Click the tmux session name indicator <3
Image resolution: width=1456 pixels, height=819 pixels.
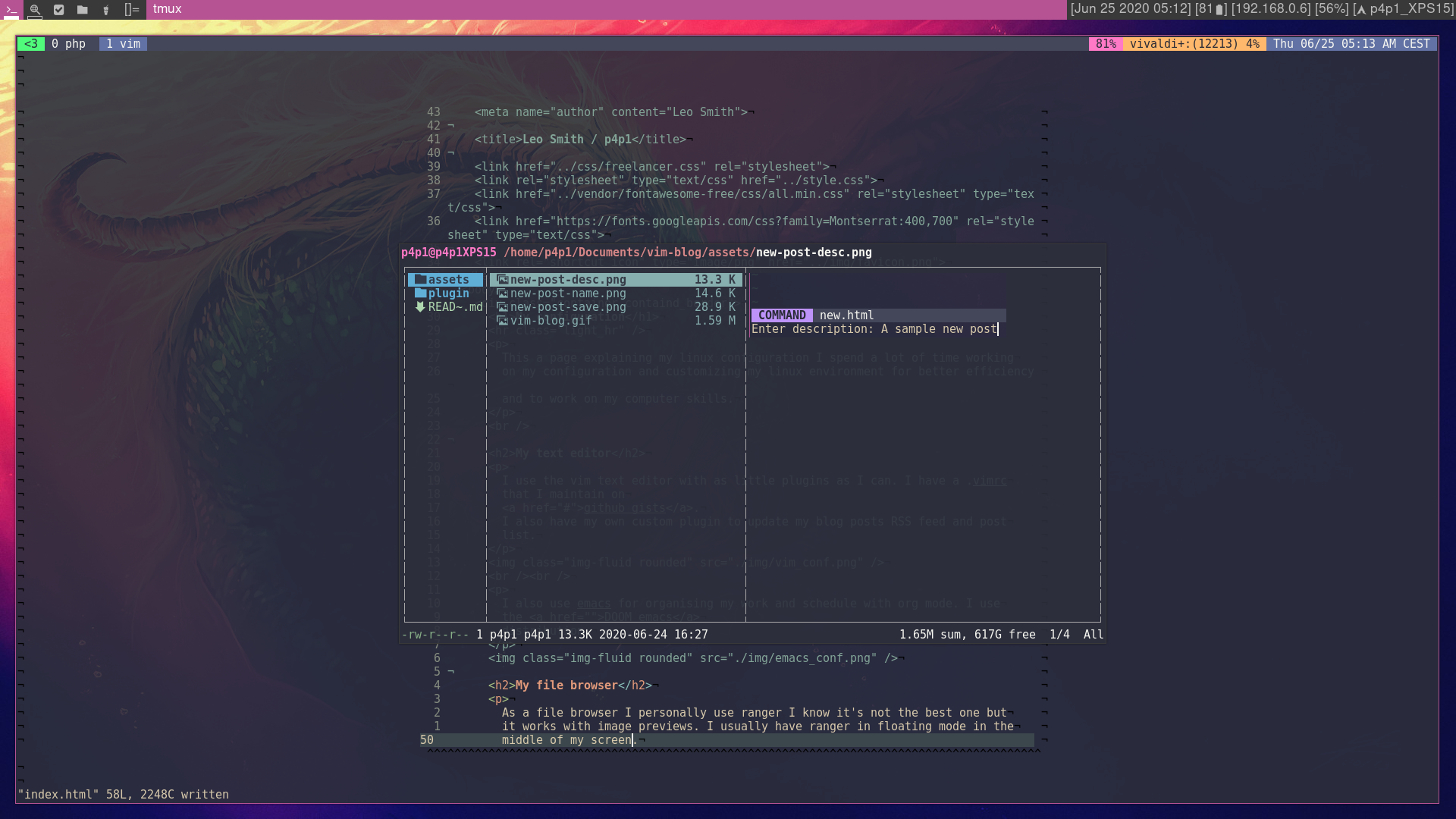point(31,44)
